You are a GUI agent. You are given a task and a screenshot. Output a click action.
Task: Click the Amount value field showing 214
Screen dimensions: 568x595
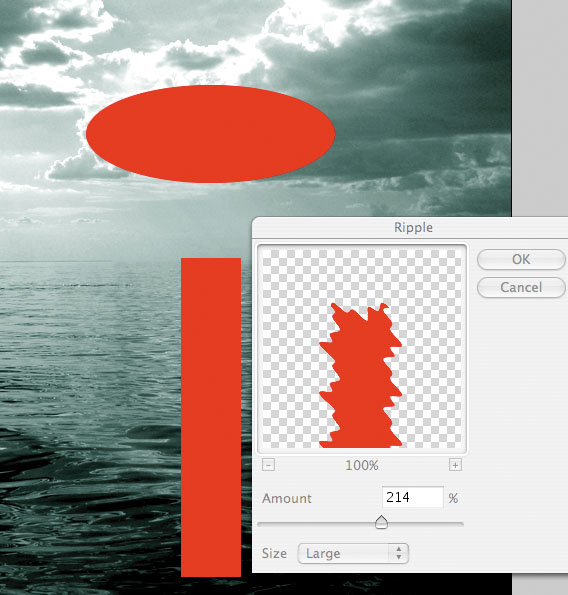tap(412, 497)
